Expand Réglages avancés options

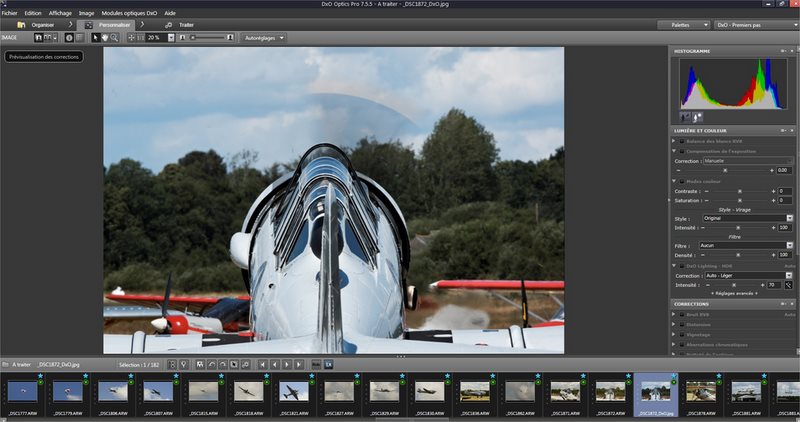click(x=735, y=294)
